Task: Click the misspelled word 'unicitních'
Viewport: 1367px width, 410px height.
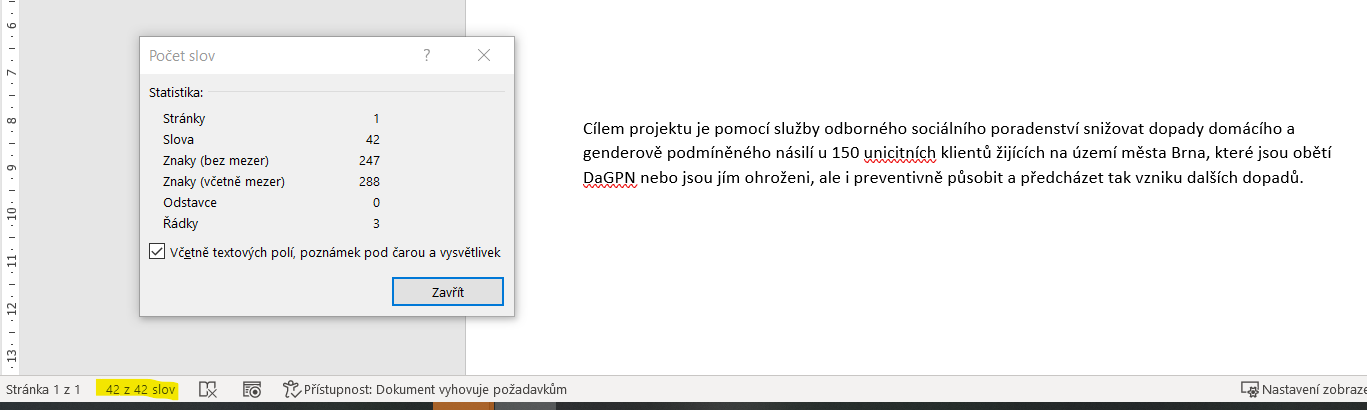Action: [899, 154]
